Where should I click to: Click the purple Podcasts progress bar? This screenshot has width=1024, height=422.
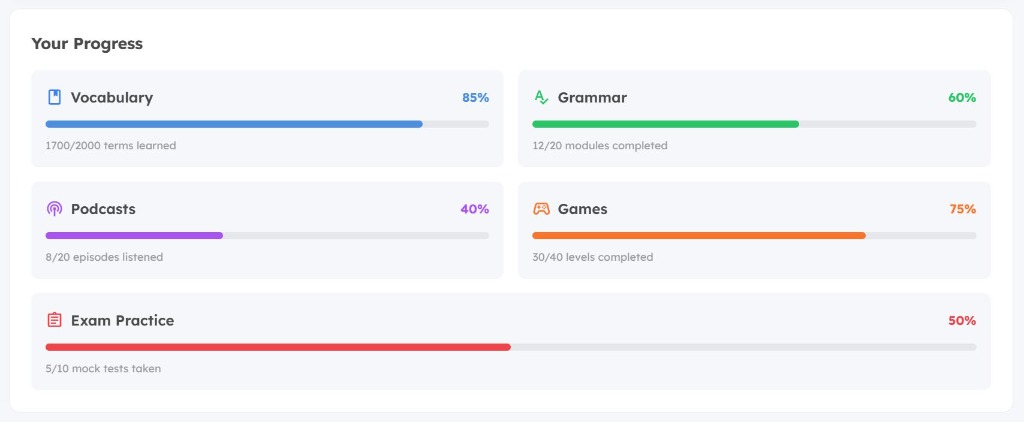tap(134, 236)
